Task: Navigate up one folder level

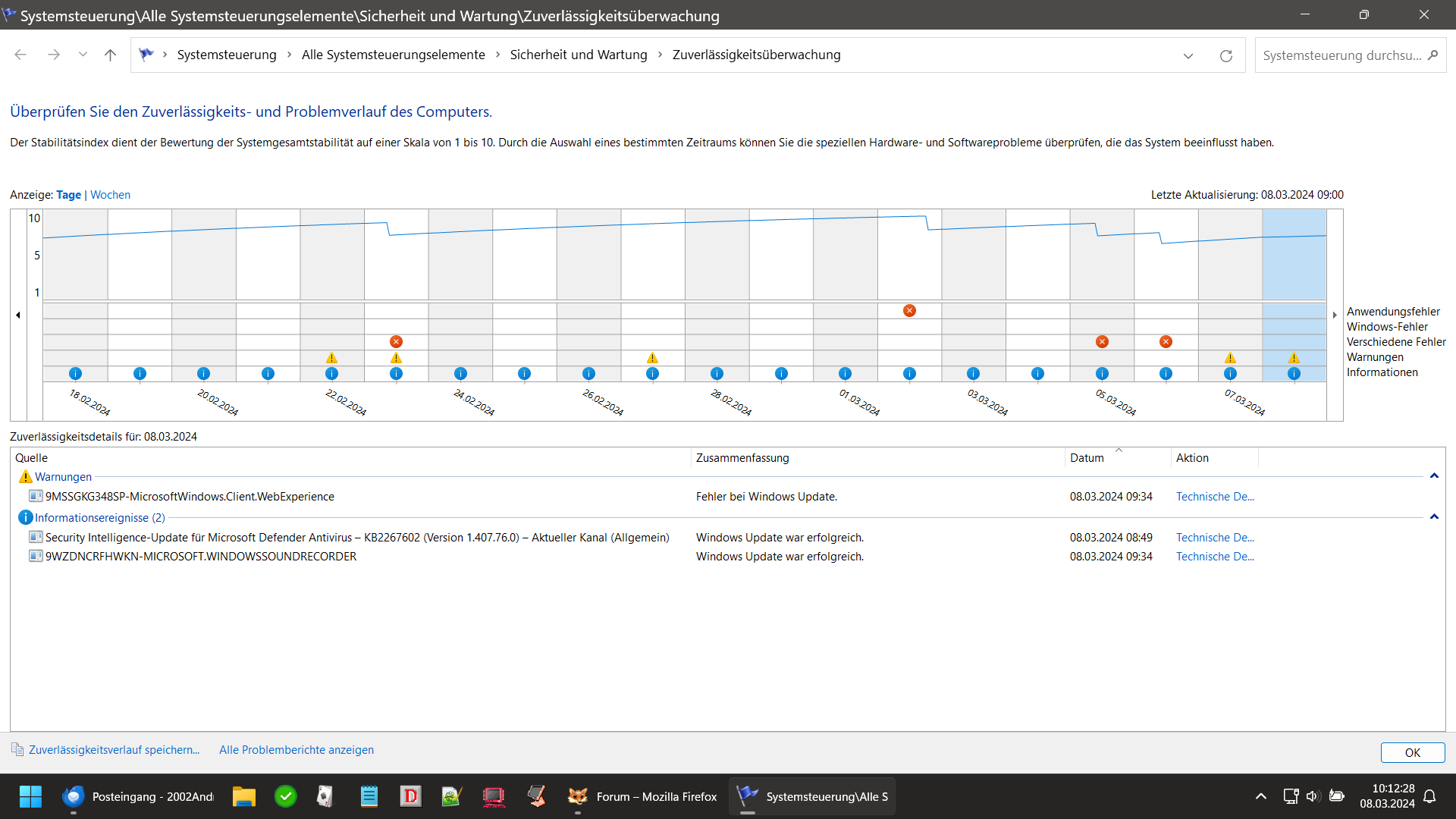Action: 110,55
